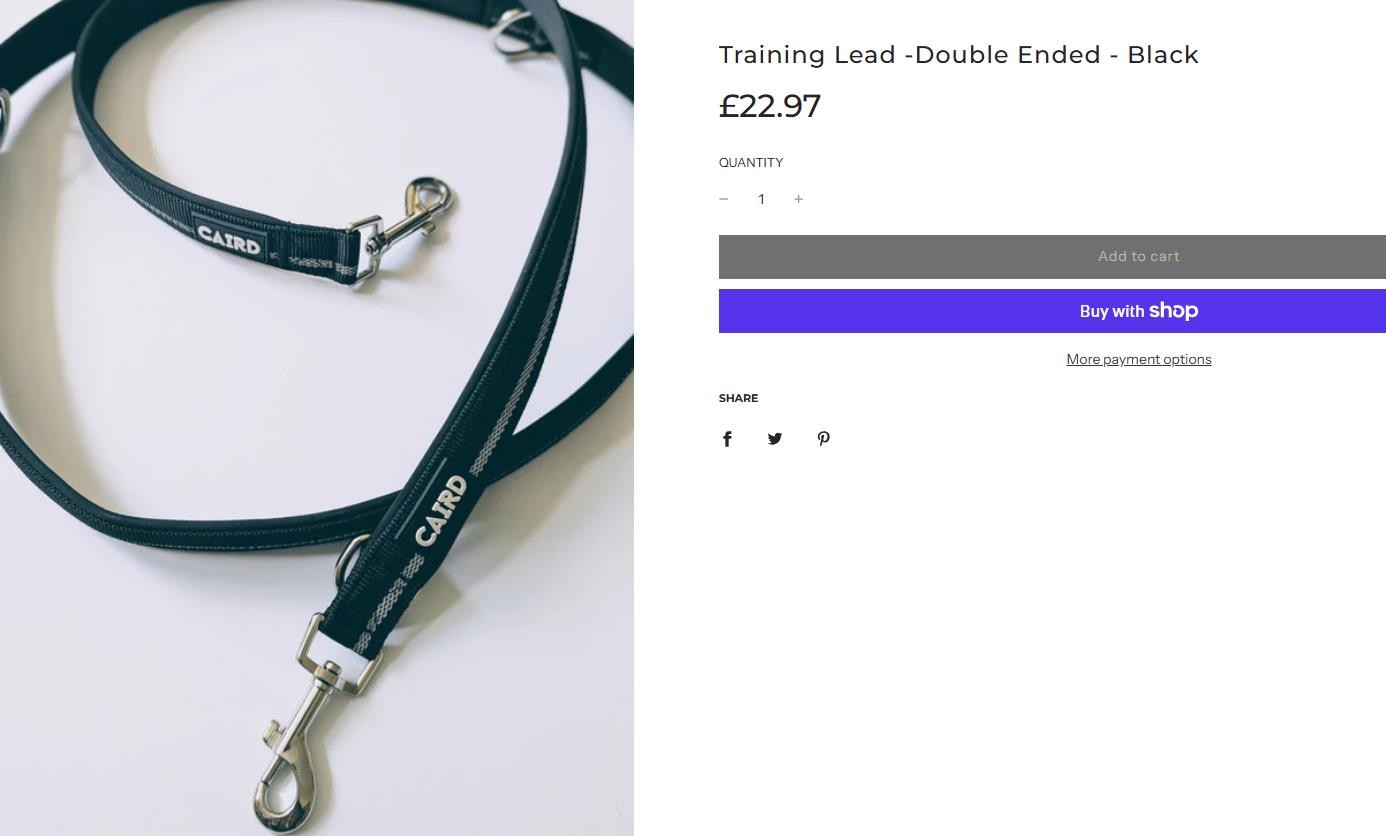The width and height of the screenshot is (1386, 836).
Task: Click the CAIRD logo on upper strap
Action: pos(229,240)
